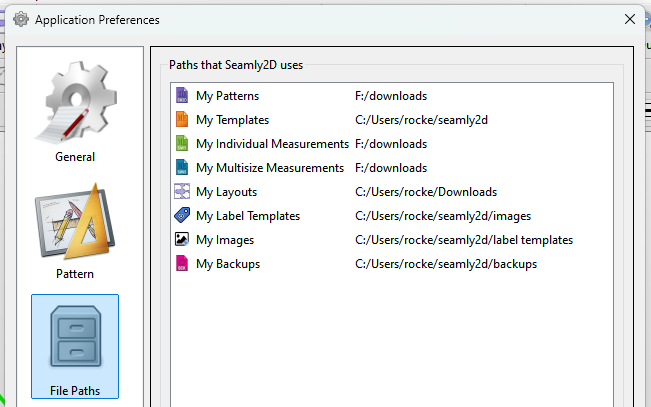The width and height of the screenshot is (651, 407).
Task: Click the green My Individual Measurements icon
Action: point(181,144)
